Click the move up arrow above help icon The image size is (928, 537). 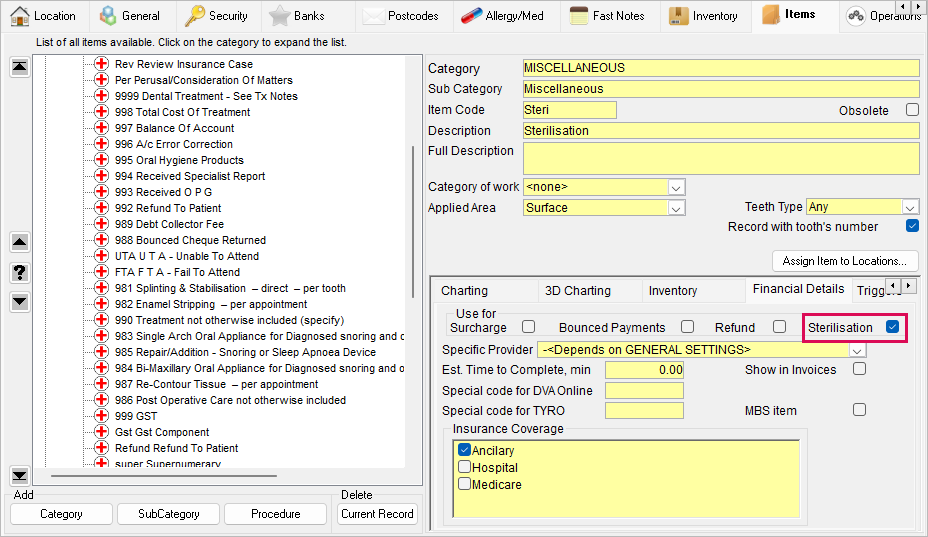click(x=19, y=243)
